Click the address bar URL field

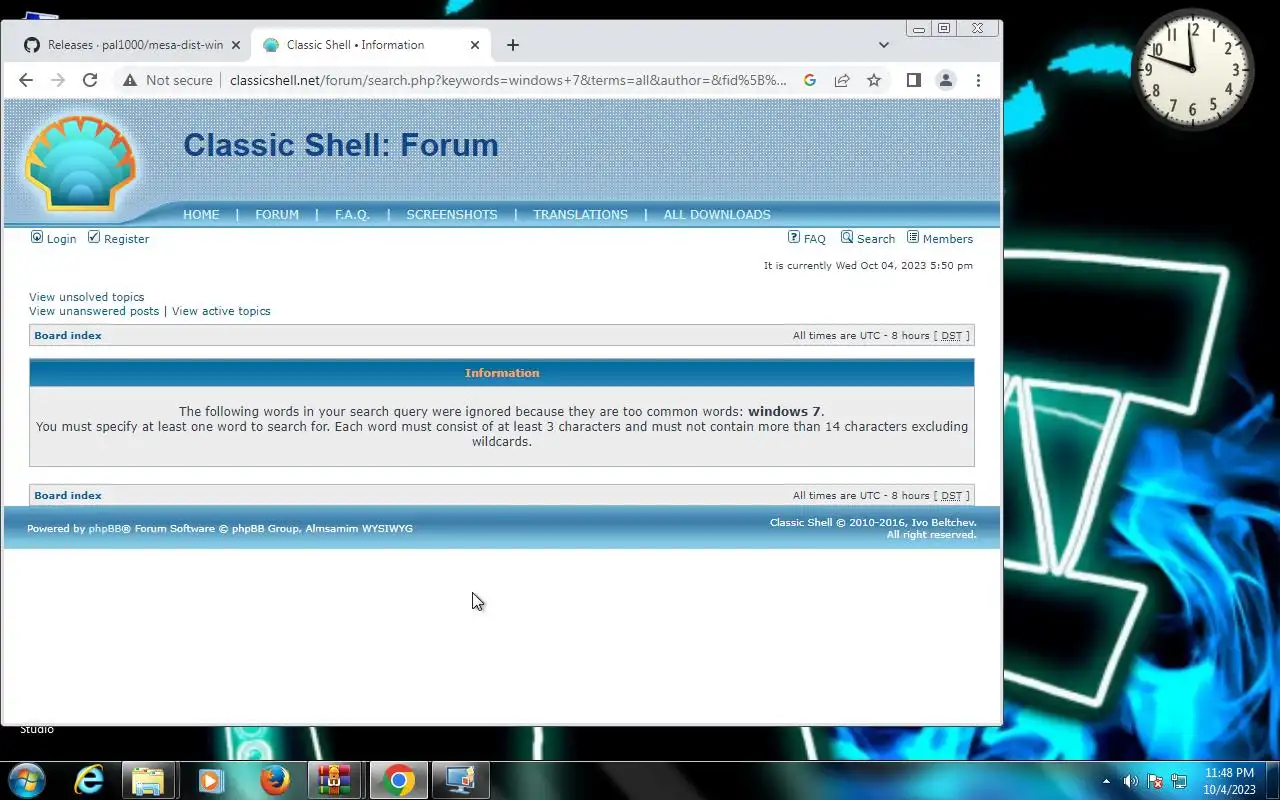pyautogui.click(x=508, y=80)
